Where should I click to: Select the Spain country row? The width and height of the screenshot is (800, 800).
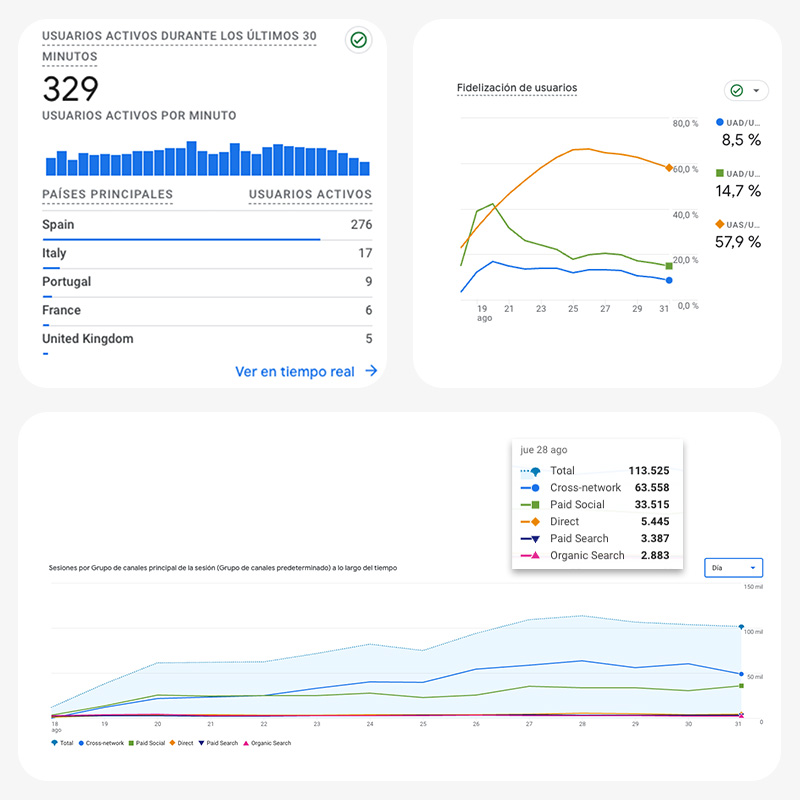pyautogui.click(x=58, y=225)
